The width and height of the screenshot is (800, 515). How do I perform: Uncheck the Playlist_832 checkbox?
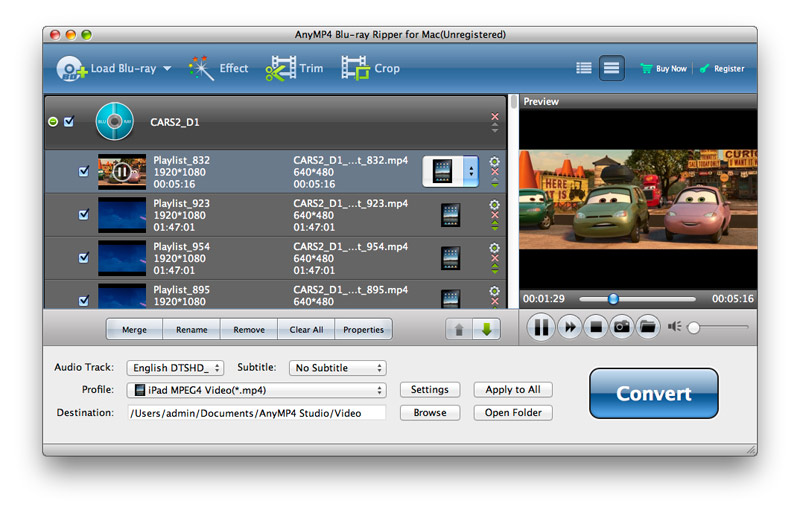point(84,171)
